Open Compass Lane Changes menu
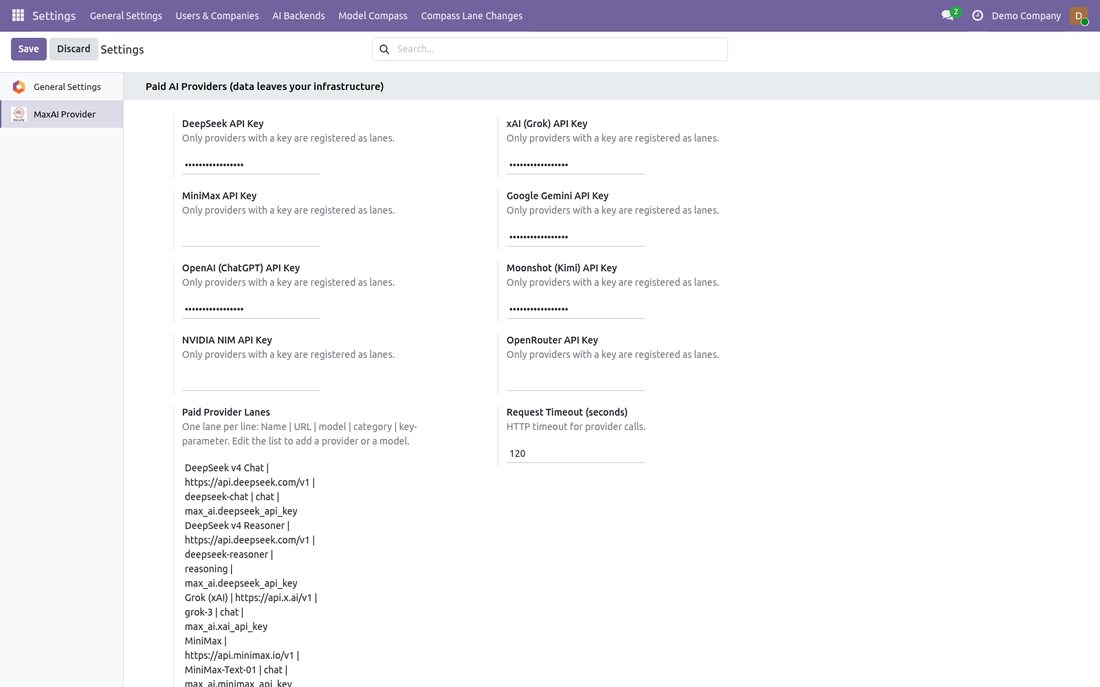 coord(471,15)
